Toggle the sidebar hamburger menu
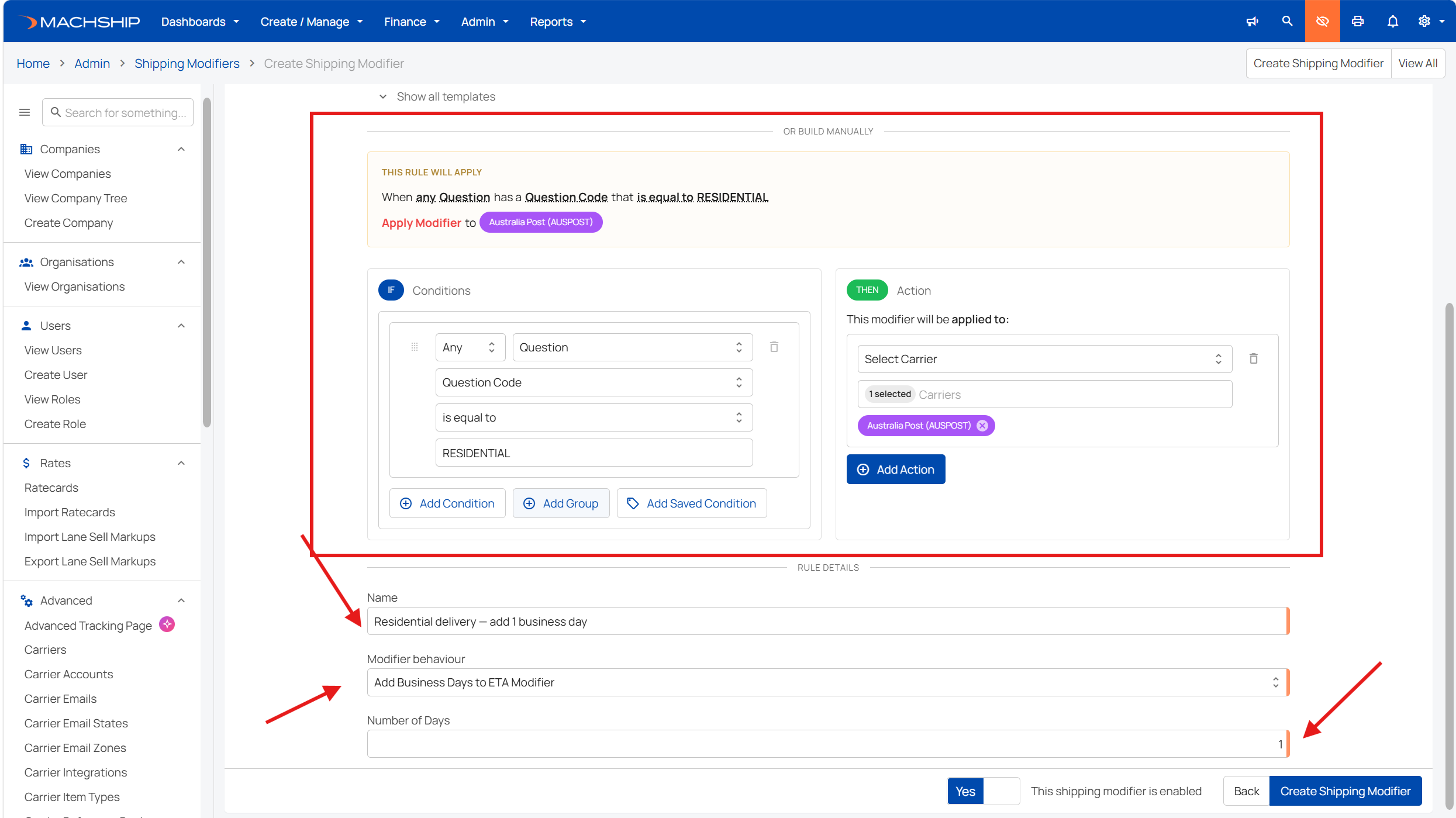The height and width of the screenshot is (818, 1456). pos(25,112)
